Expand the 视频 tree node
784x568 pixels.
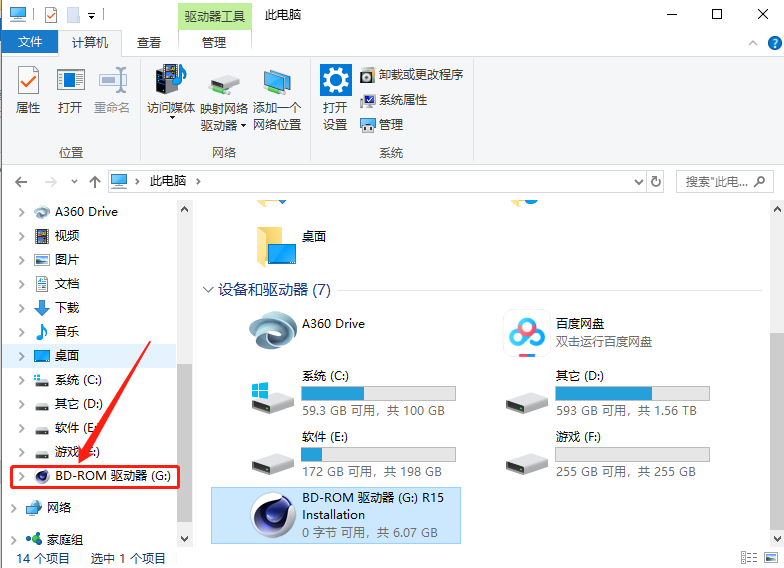pos(22,236)
